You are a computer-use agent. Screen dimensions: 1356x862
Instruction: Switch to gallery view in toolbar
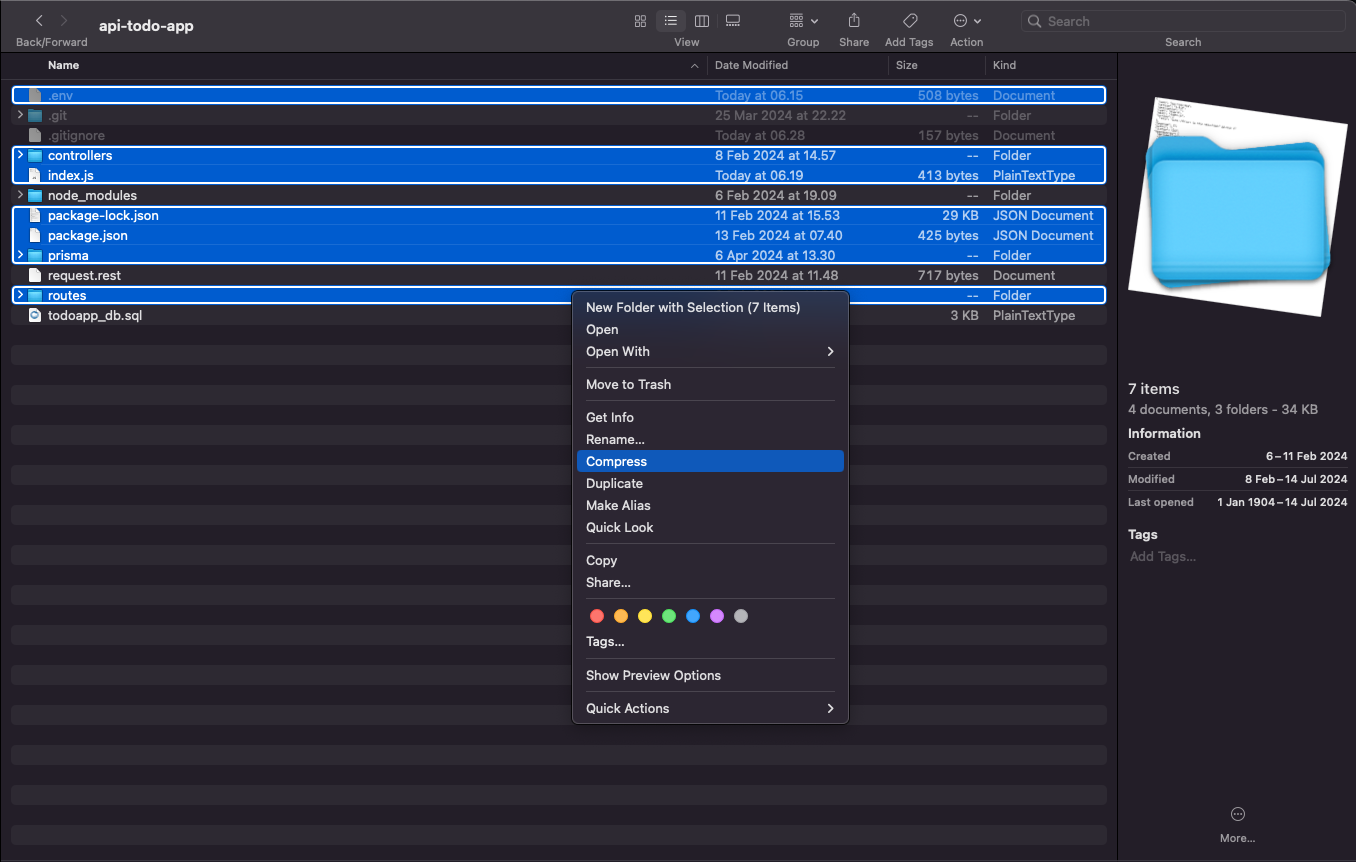[x=733, y=21]
